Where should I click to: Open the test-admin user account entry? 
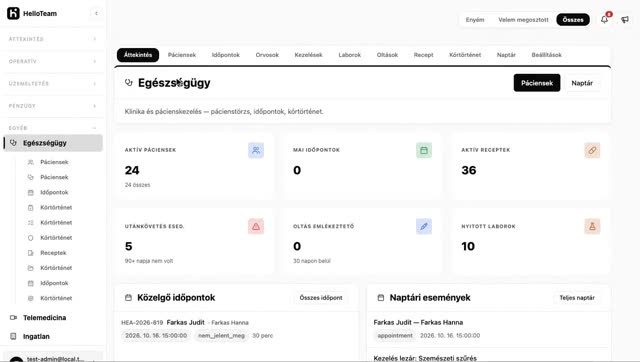coord(52,357)
